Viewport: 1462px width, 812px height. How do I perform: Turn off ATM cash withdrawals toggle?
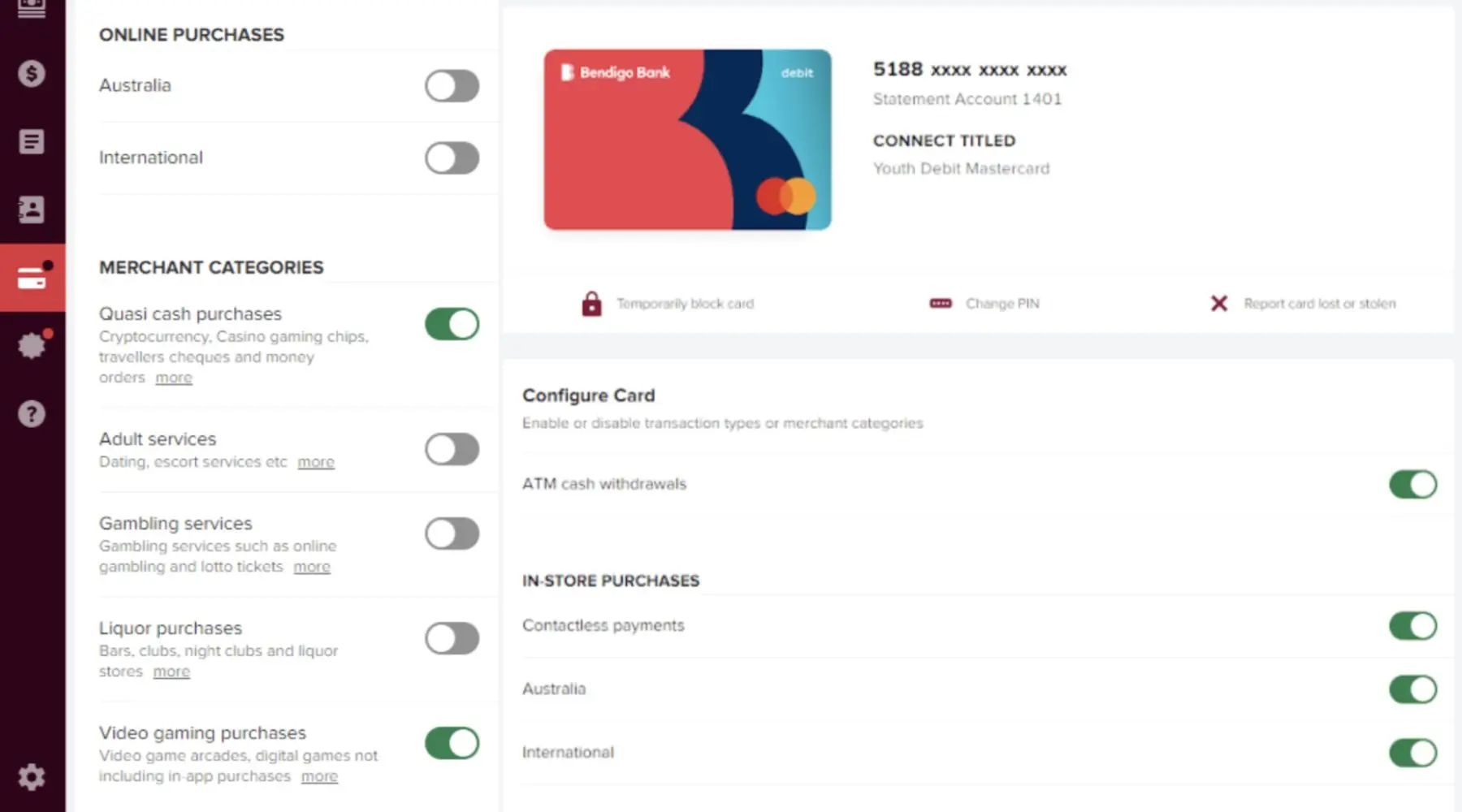[1412, 484]
